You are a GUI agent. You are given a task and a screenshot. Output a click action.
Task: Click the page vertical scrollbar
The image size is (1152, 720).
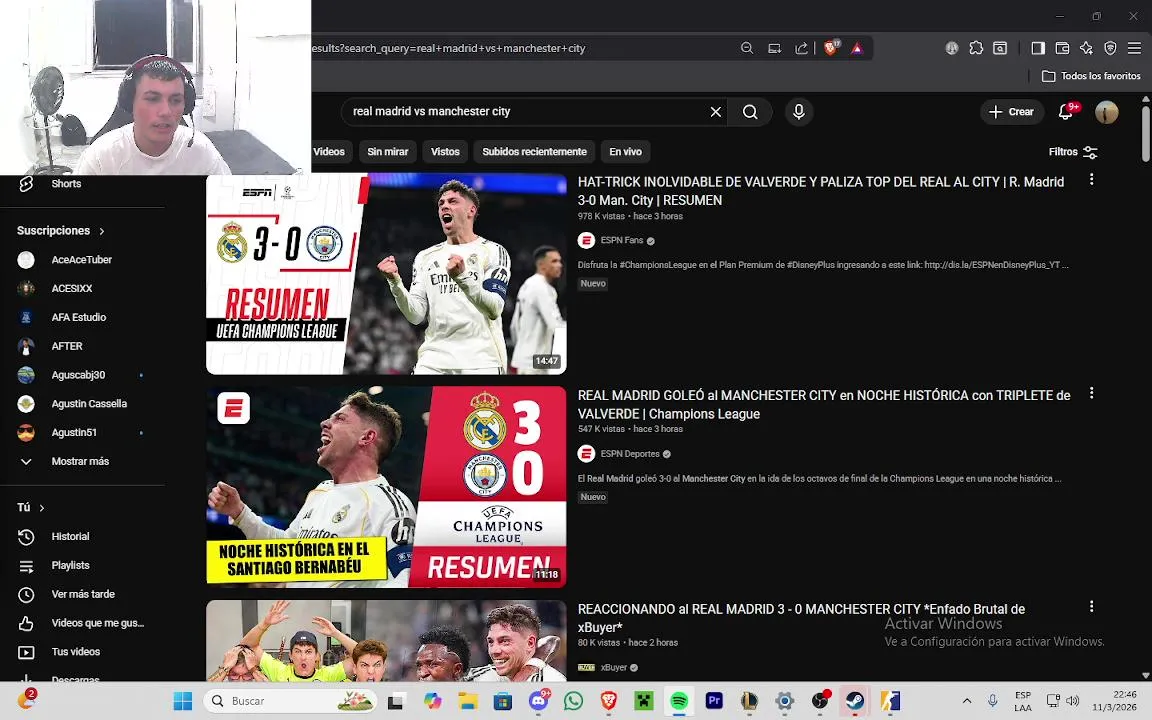coord(1146,134)
